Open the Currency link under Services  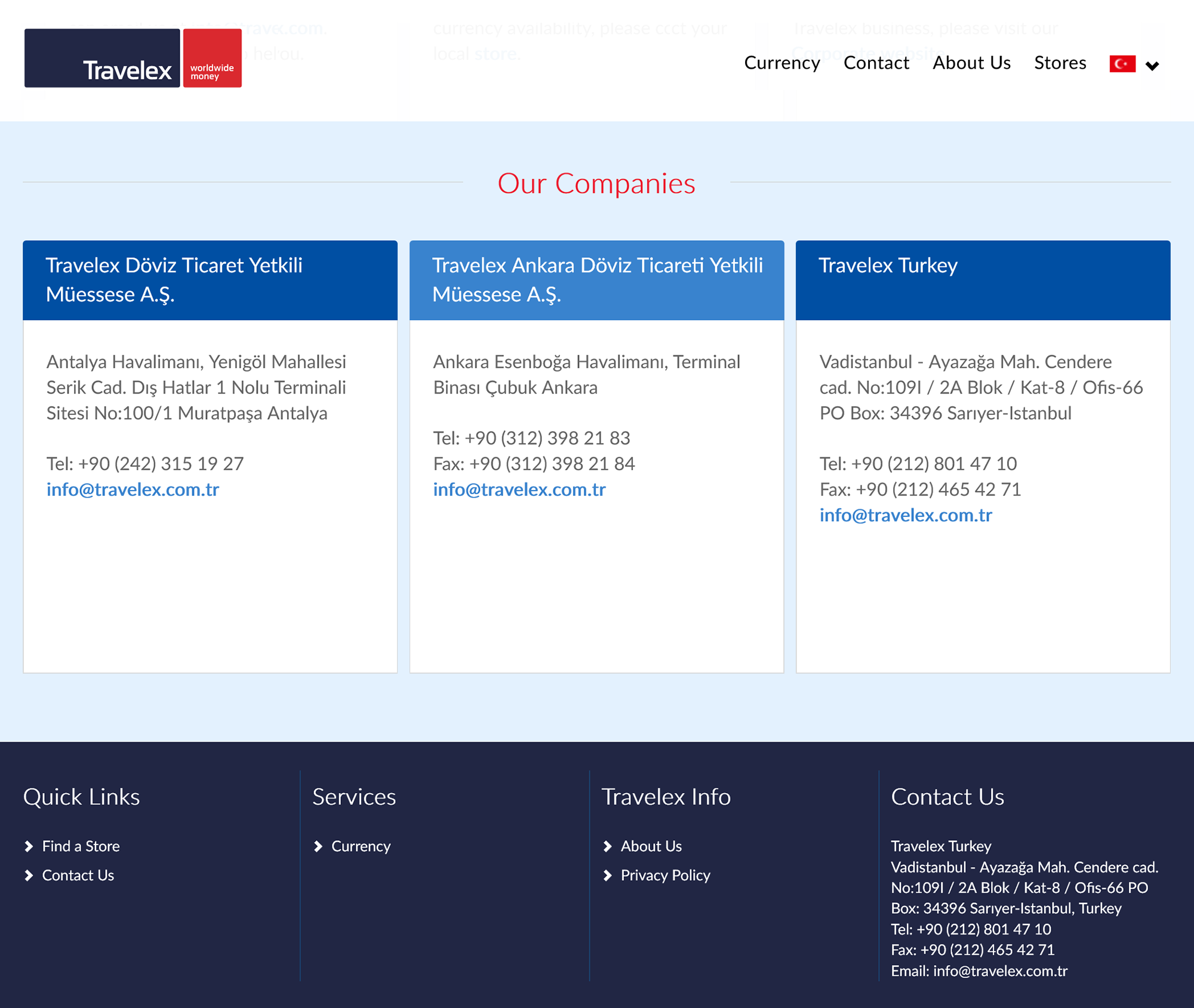pyautogui.click(x=361, y=846)
